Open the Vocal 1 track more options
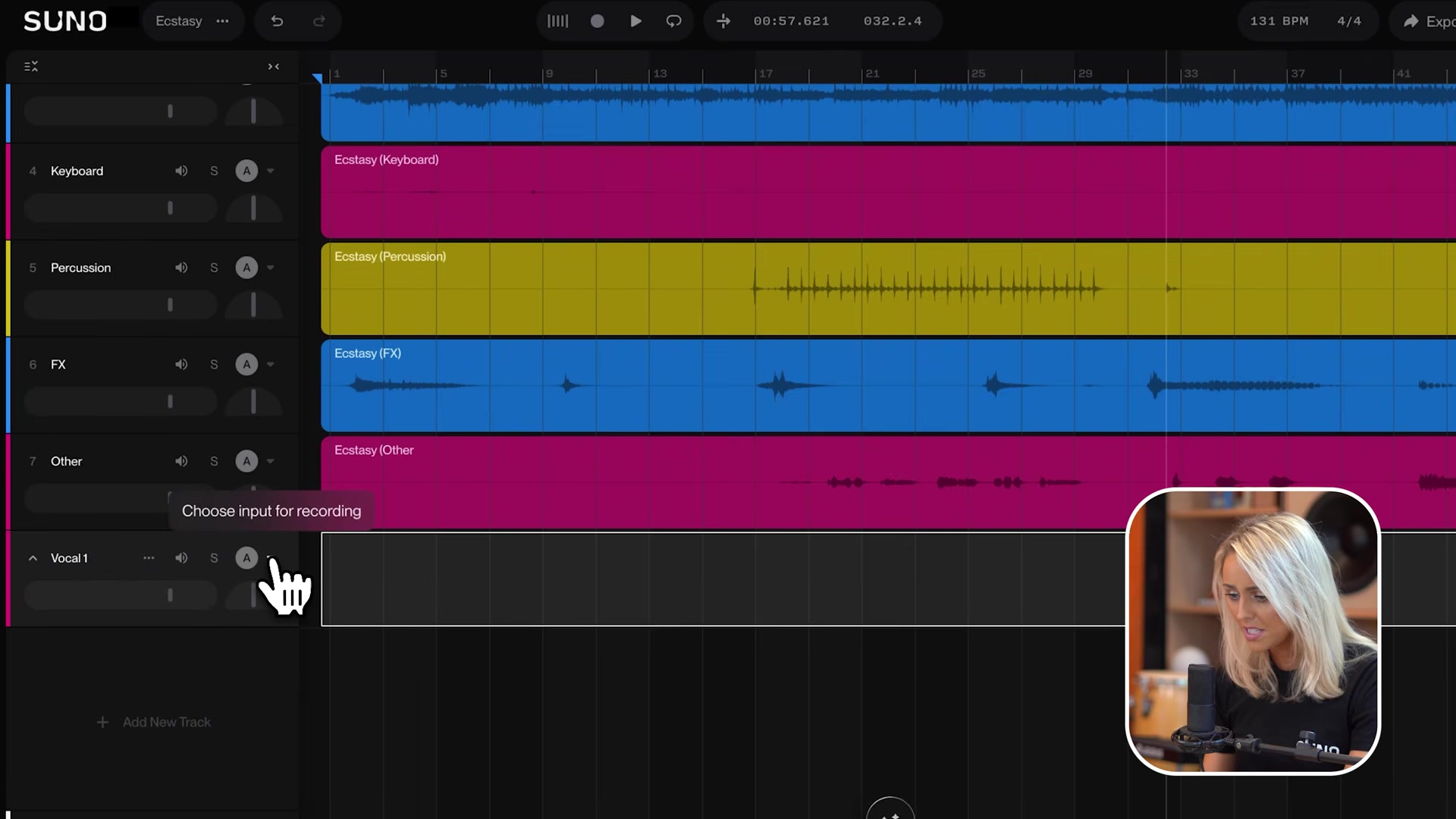This screenshot has width=1456, height=819. coord(149,558)
